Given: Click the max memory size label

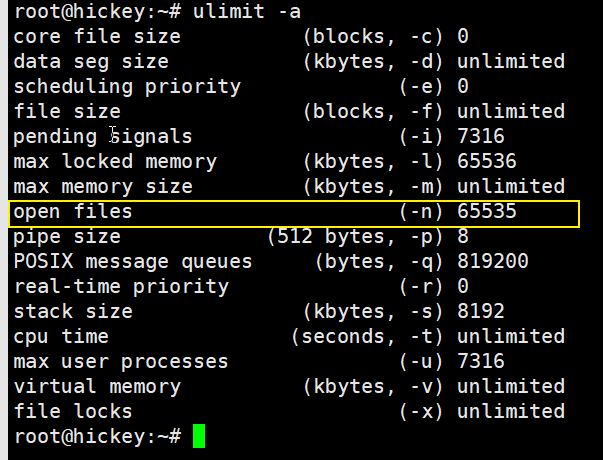Looking at the screenshot, I should (x=103, y=186).
